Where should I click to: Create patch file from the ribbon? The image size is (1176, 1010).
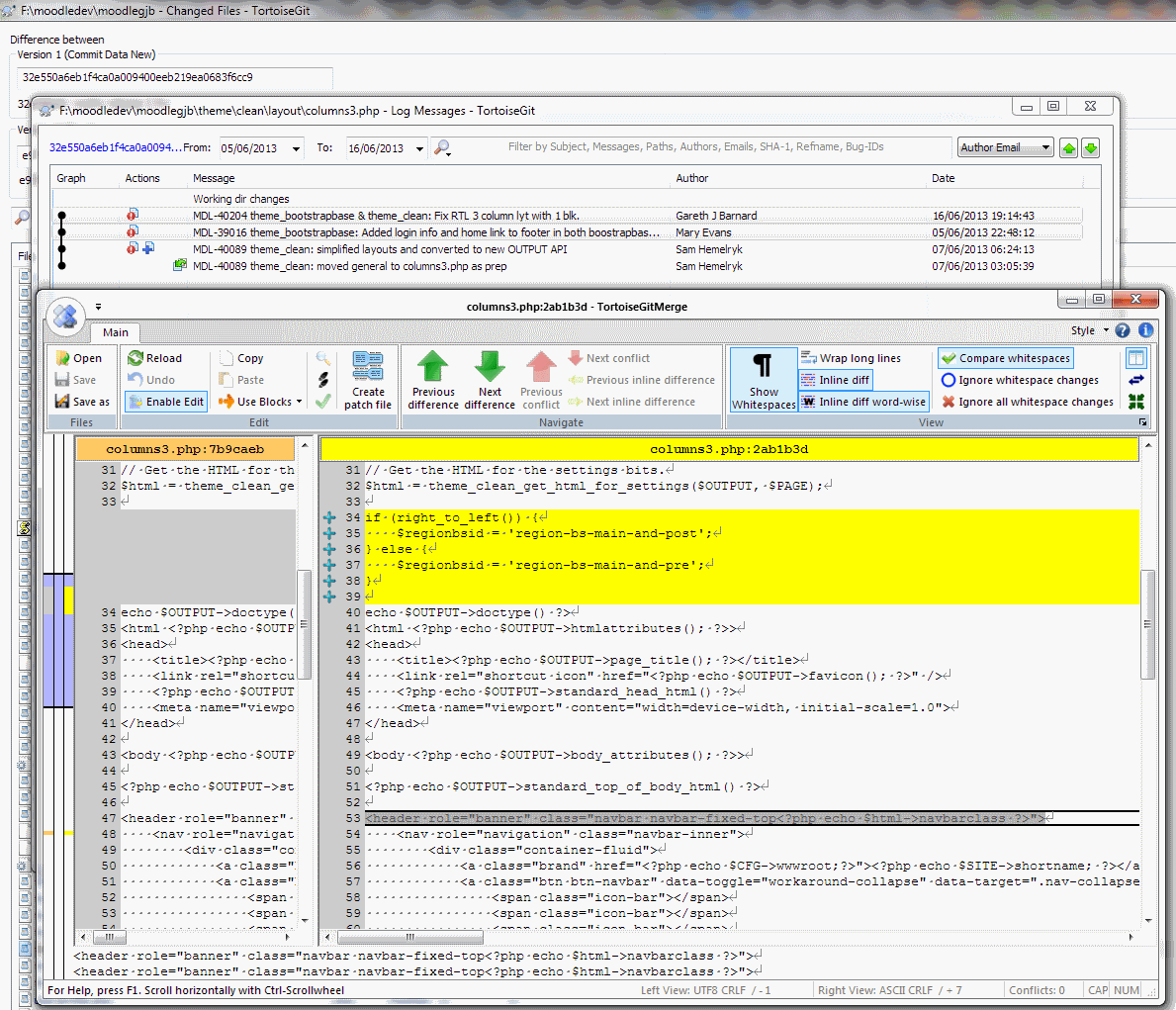pyautogui.click(x=368, y=381)
